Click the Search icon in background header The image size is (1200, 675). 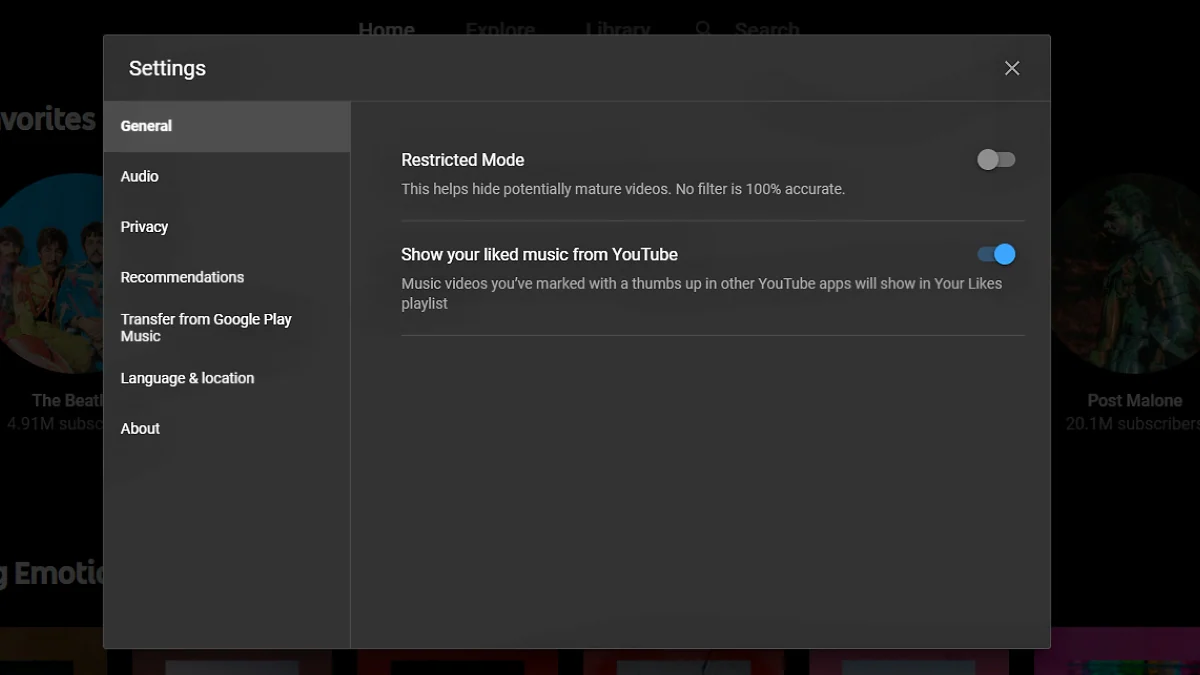pos(703,29)
